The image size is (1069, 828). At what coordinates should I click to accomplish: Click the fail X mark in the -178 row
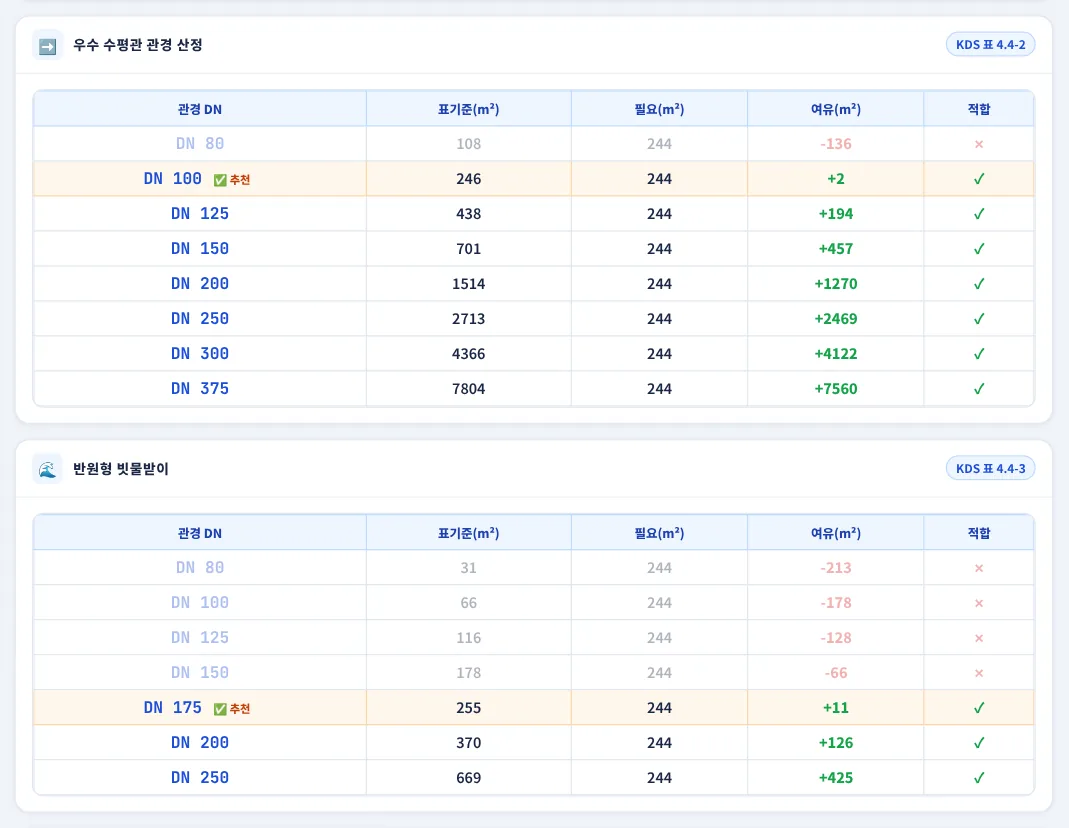[979, 603]
